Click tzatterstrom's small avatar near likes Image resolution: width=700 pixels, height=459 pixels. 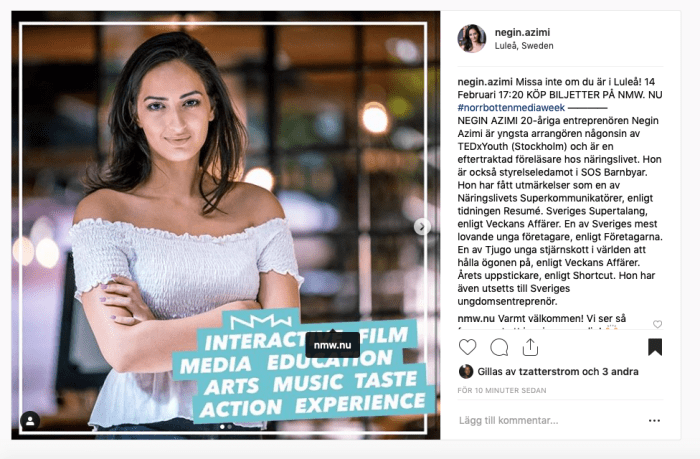point(466,371)
